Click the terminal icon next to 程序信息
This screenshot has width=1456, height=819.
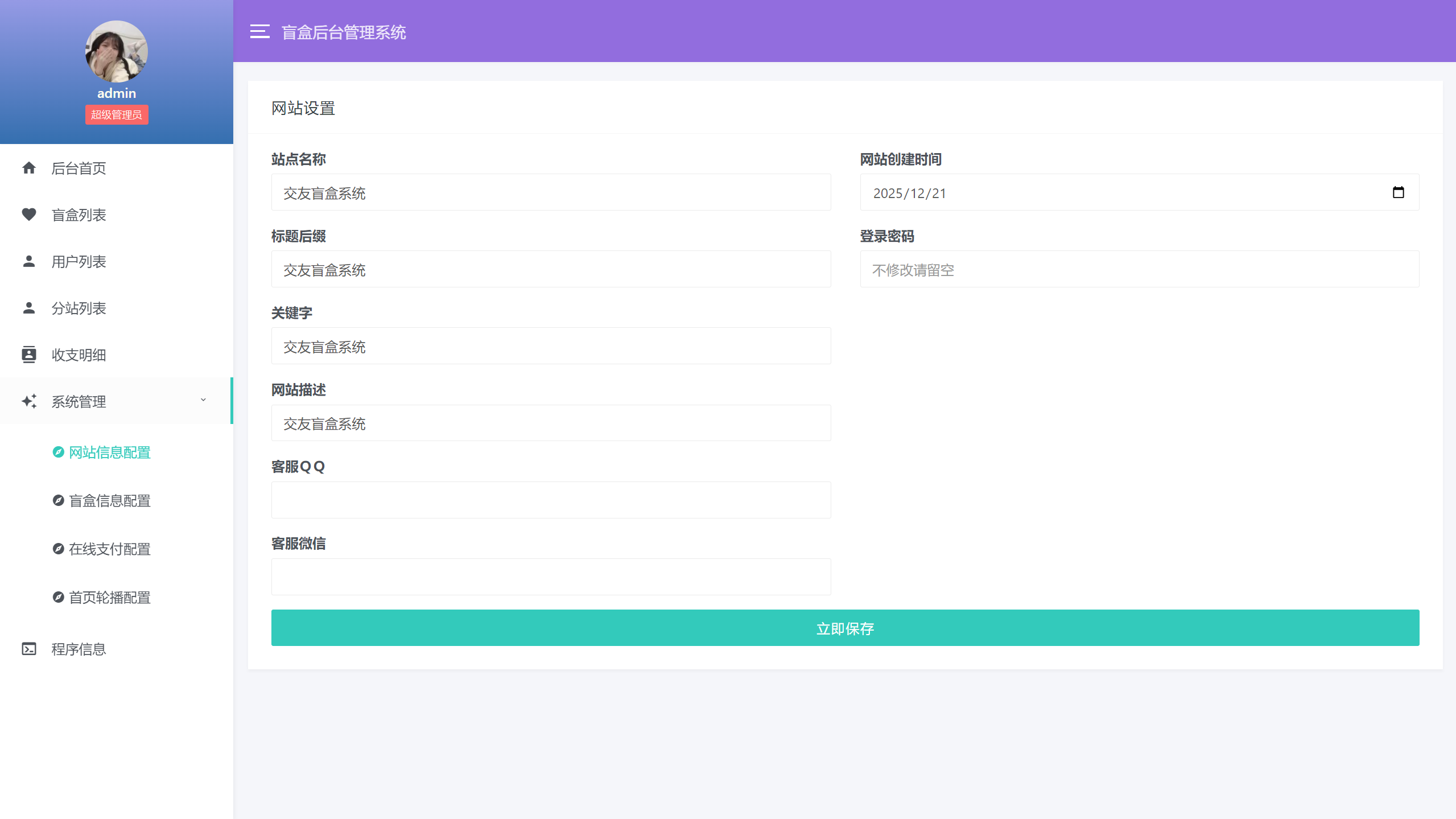(30, 649)
